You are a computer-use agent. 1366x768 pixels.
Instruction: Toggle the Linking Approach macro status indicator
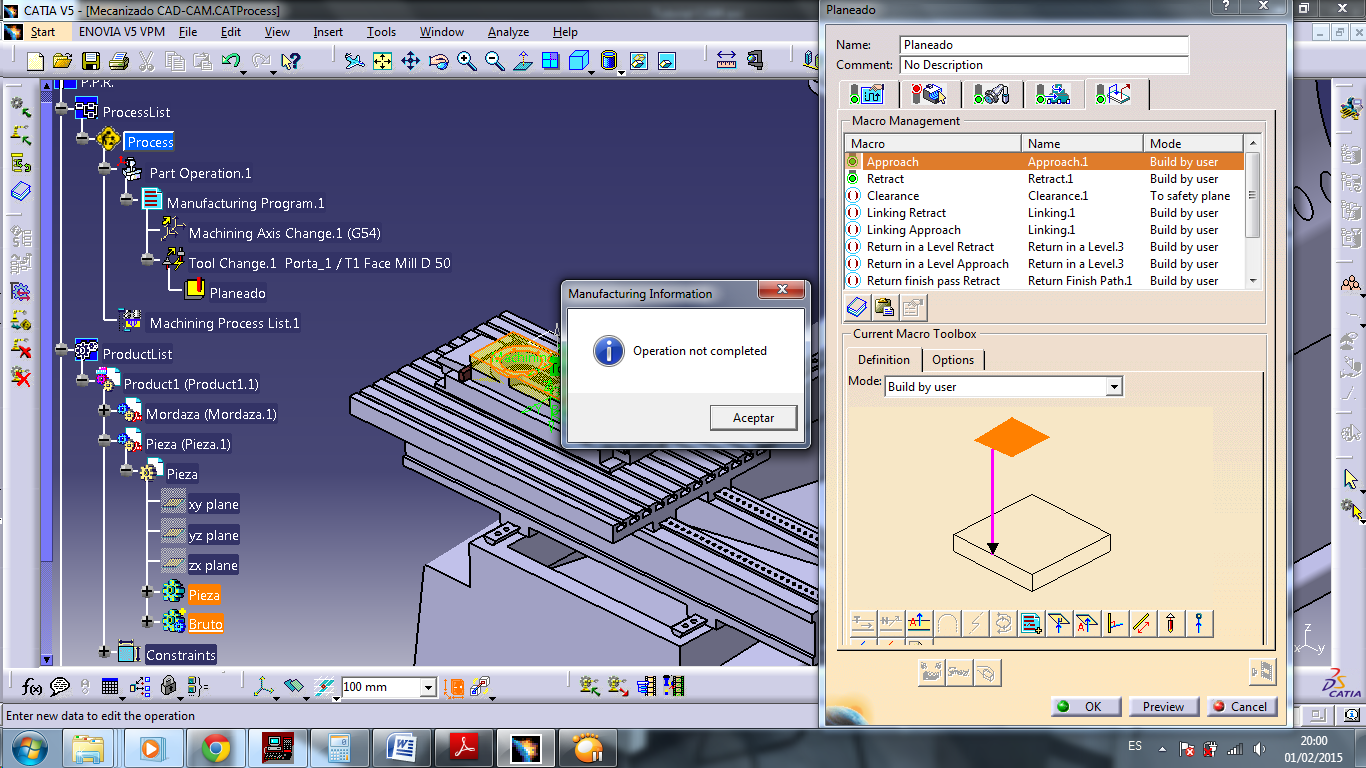point(853,229)
